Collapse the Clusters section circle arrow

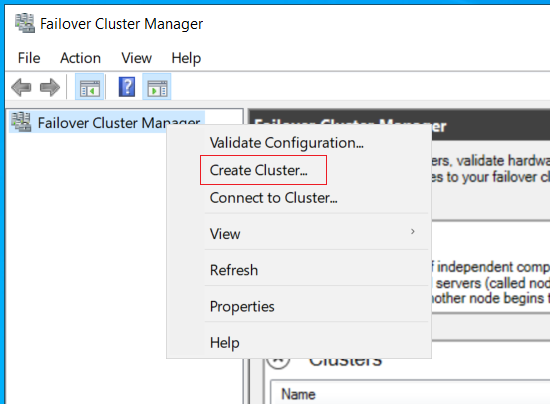(278, 361)
